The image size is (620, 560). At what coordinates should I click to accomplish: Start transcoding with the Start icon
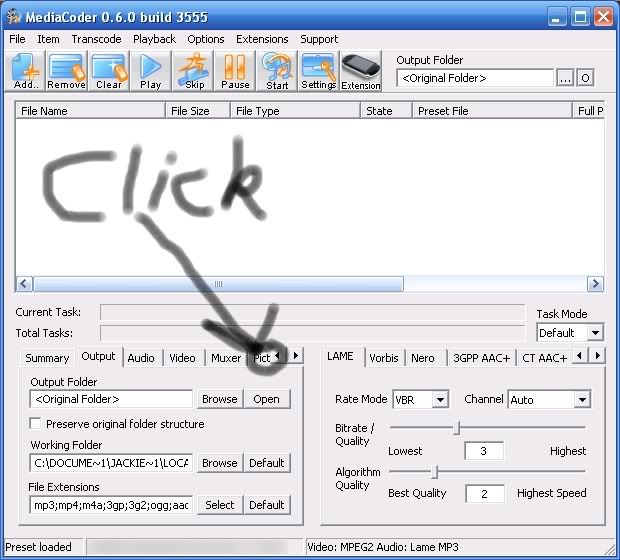tap(277, 71)
